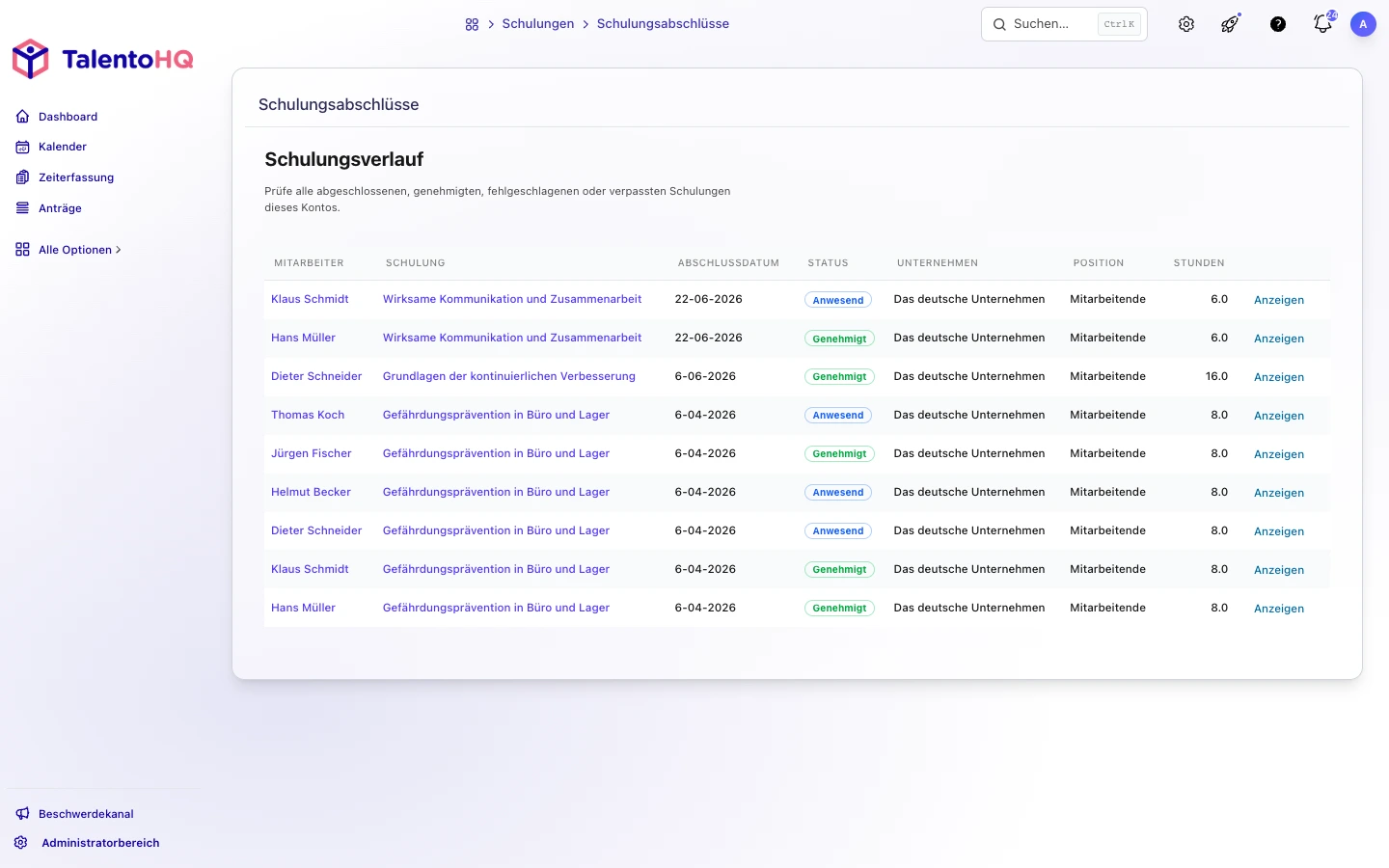Open notifications bell icon
This screenshot has width=1389, height=868.
click(x=1323, y=23)
